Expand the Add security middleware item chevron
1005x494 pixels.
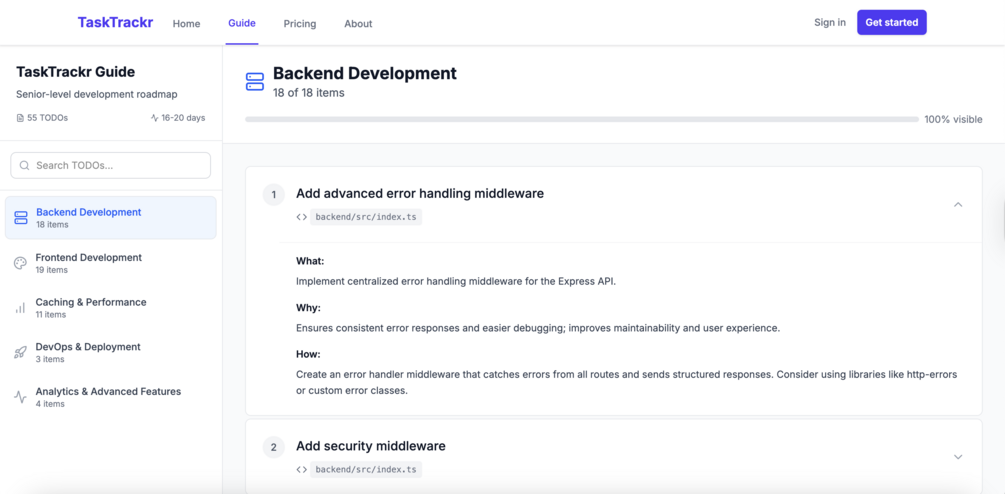(x=958, y=457)
